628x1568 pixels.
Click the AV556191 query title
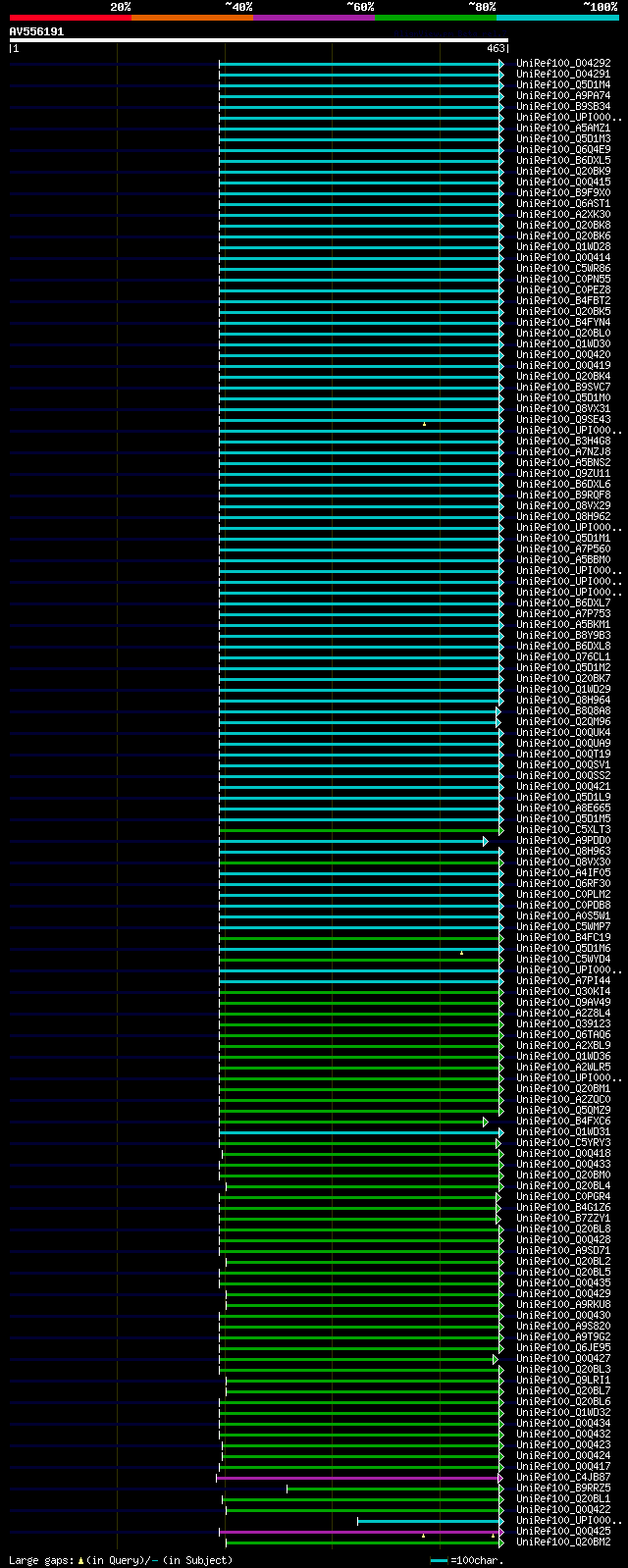36,31
